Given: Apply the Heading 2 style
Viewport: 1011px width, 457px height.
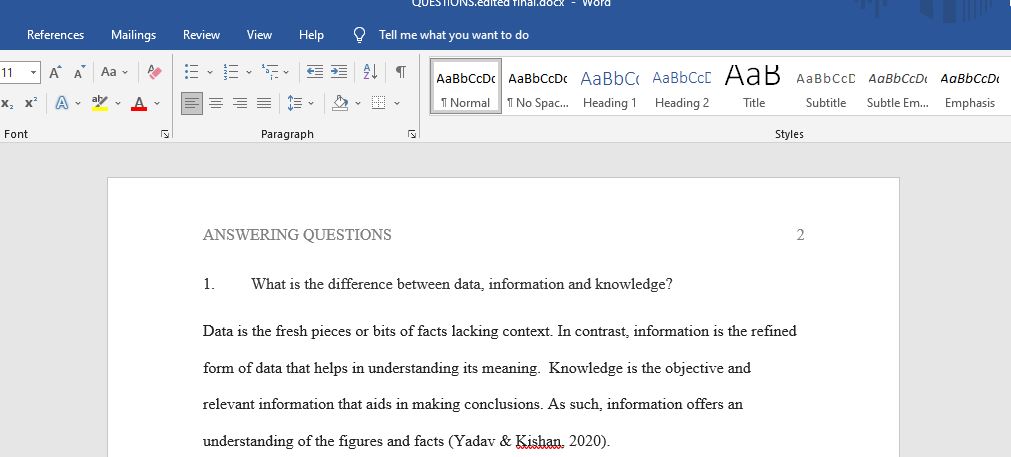Looking at the screenshot, I should [682, 86].
